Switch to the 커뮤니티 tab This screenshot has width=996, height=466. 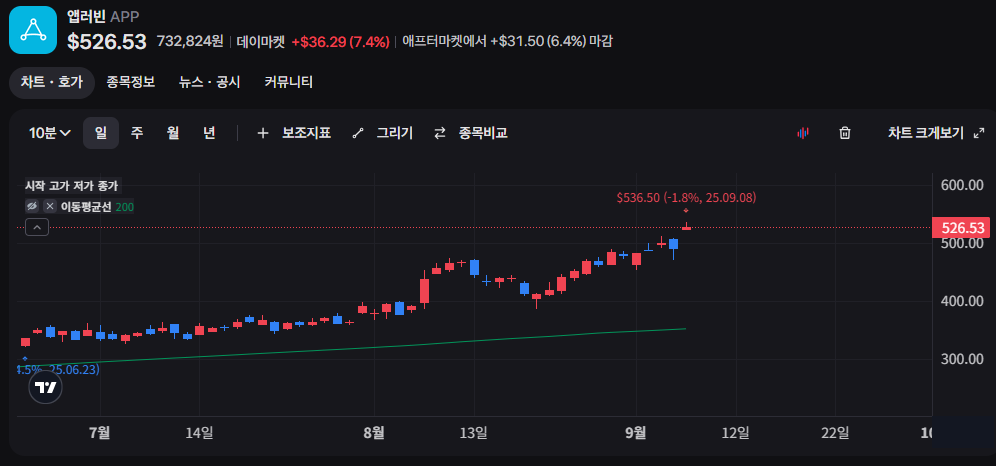[x=288, y=82]
